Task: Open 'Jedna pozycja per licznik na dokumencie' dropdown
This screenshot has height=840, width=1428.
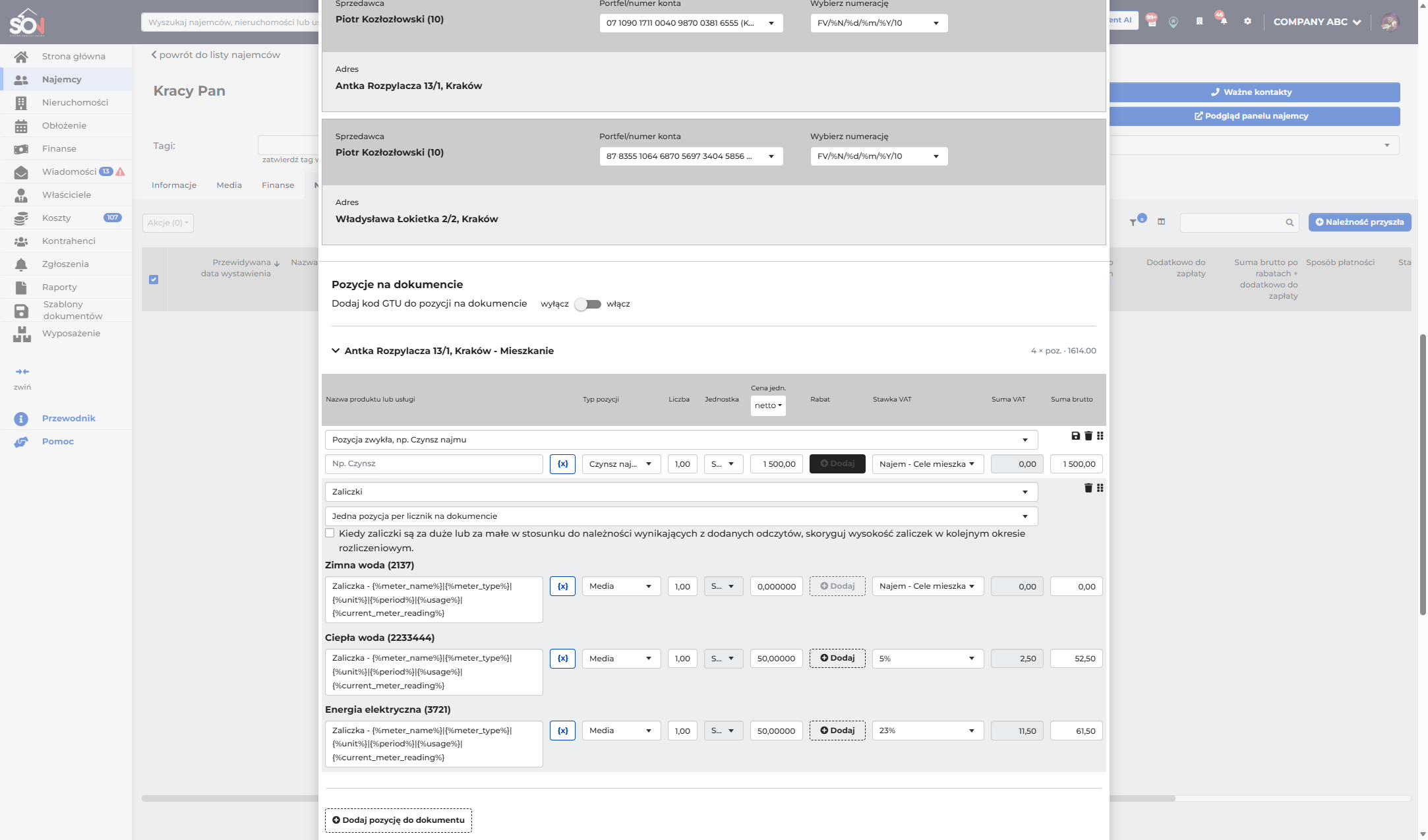Action: 681,516
